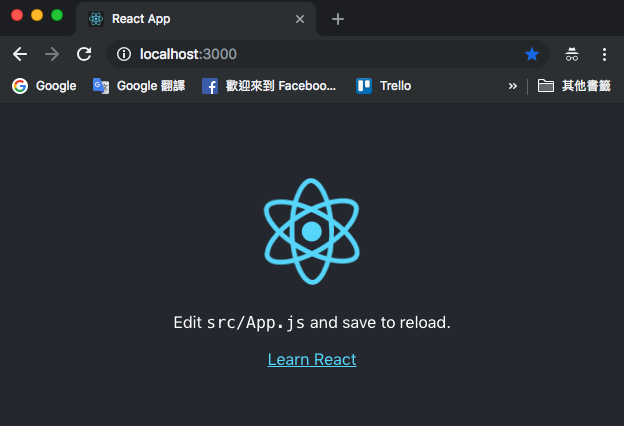The image size is (624, 426).
Task: Select the React App tab
Action: coord(196,19)
